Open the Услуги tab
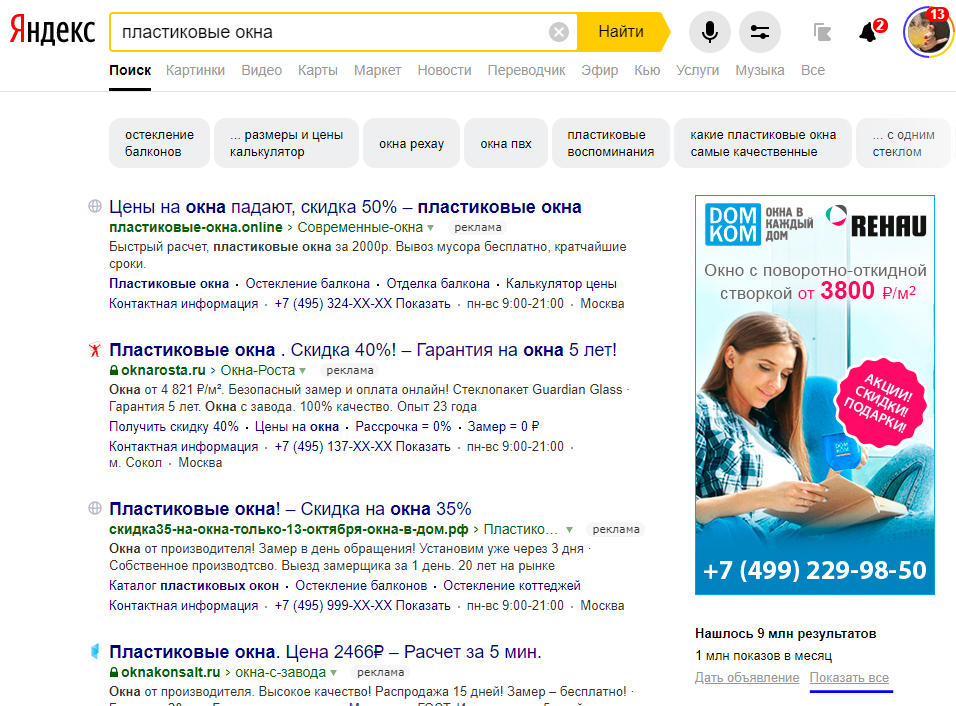Viewport: 956px width, 706px height. point(697,70)
